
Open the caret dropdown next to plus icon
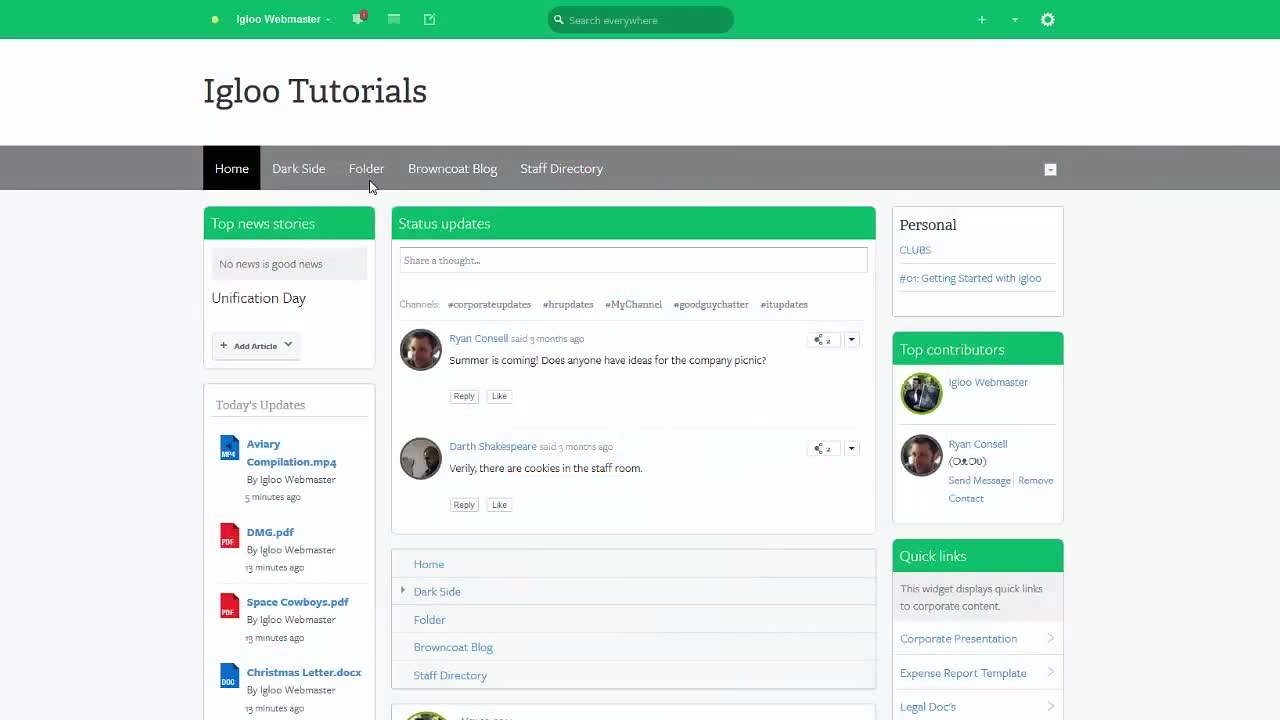click(x=1015, y=20)
